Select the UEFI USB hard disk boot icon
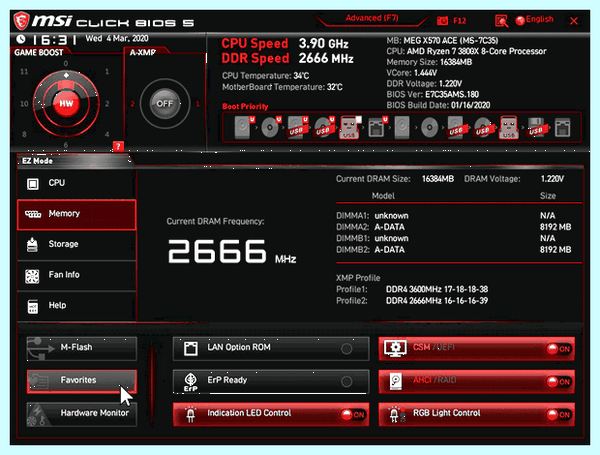 [297, 127]
